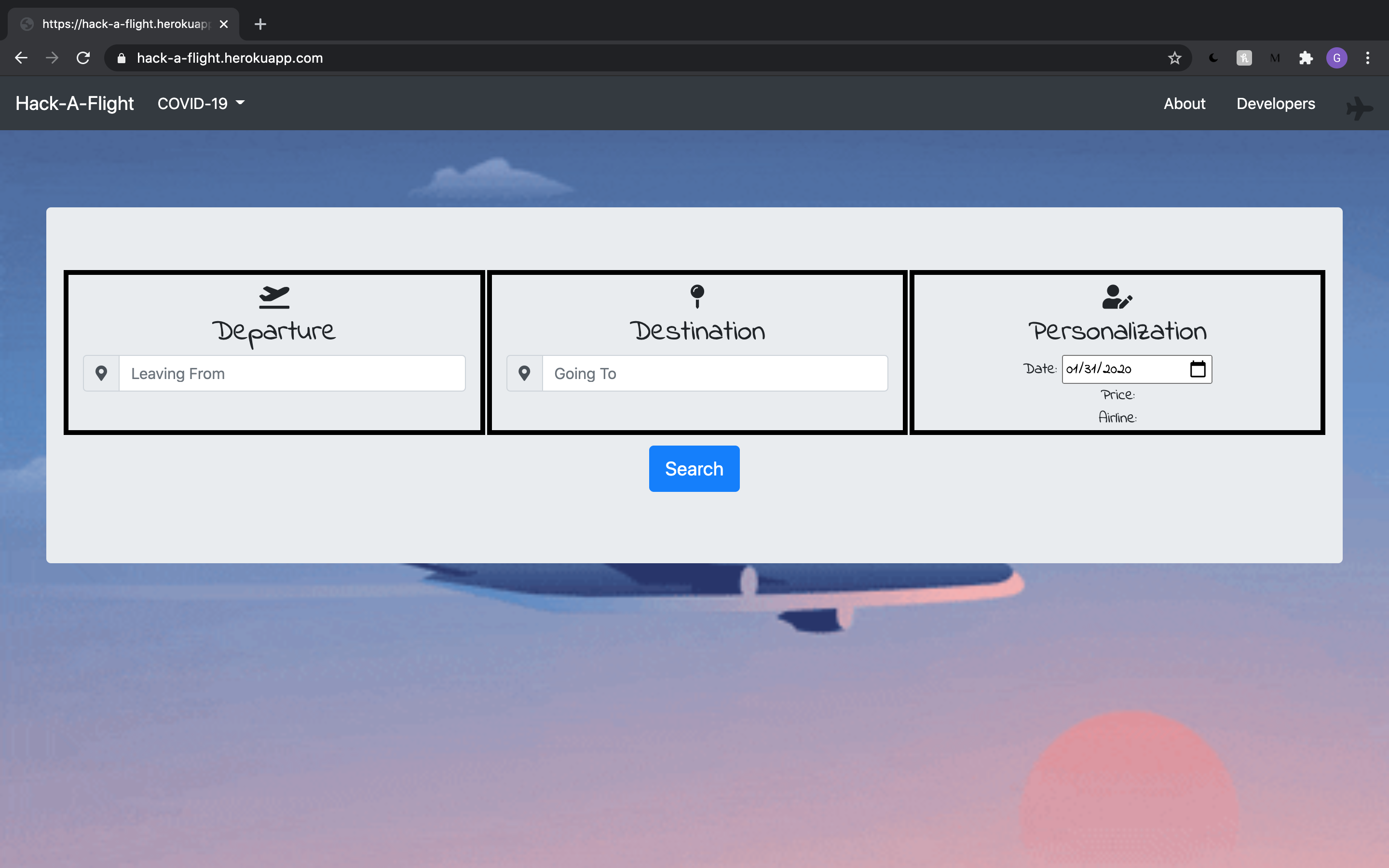Image resolution: width=1389 pixels, height=868 pixels.
Task: Focus the Leaving From input field
Action: pos(292,373)
